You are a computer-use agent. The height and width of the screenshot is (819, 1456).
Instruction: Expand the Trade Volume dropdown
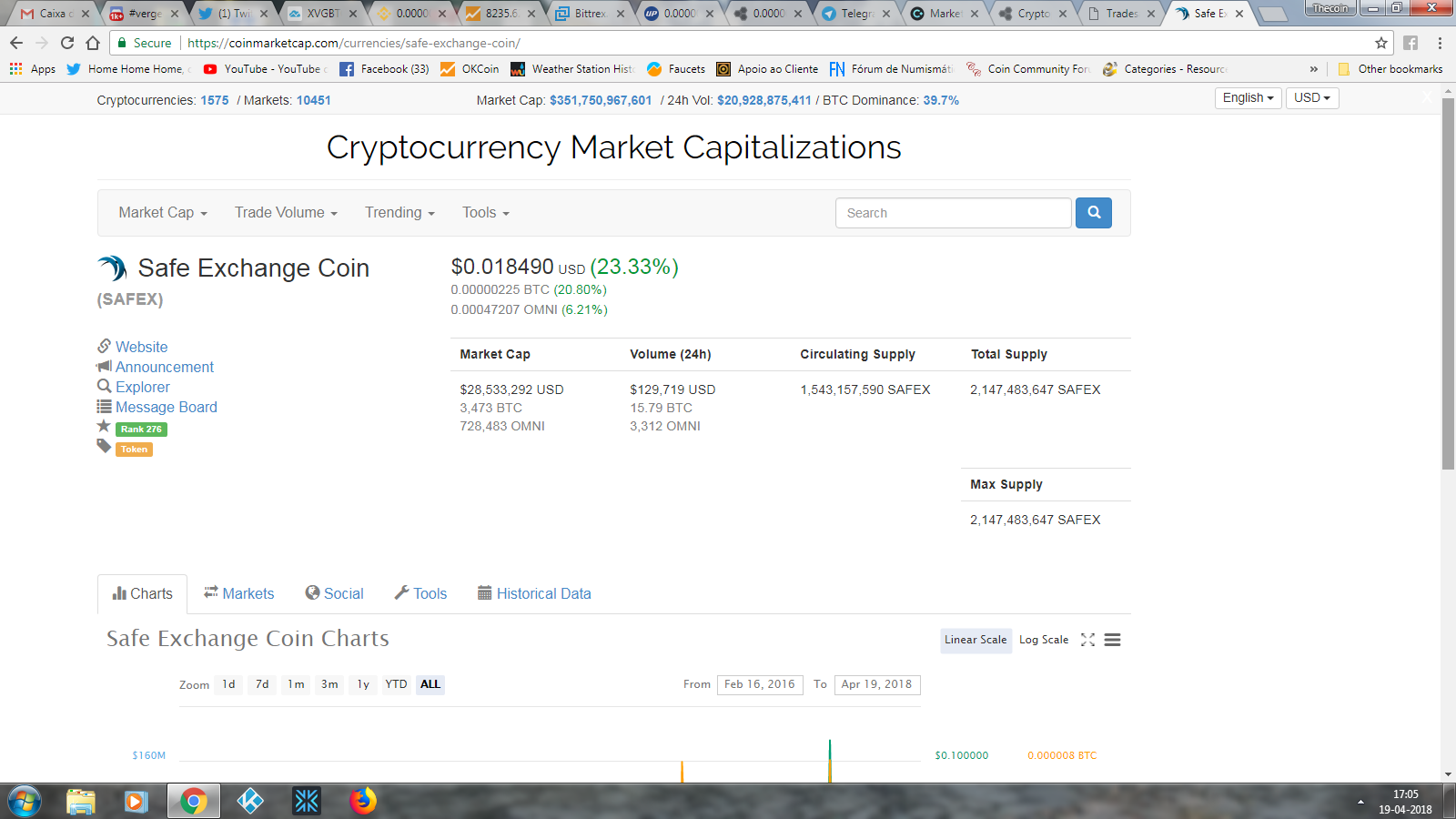point(286,213)
